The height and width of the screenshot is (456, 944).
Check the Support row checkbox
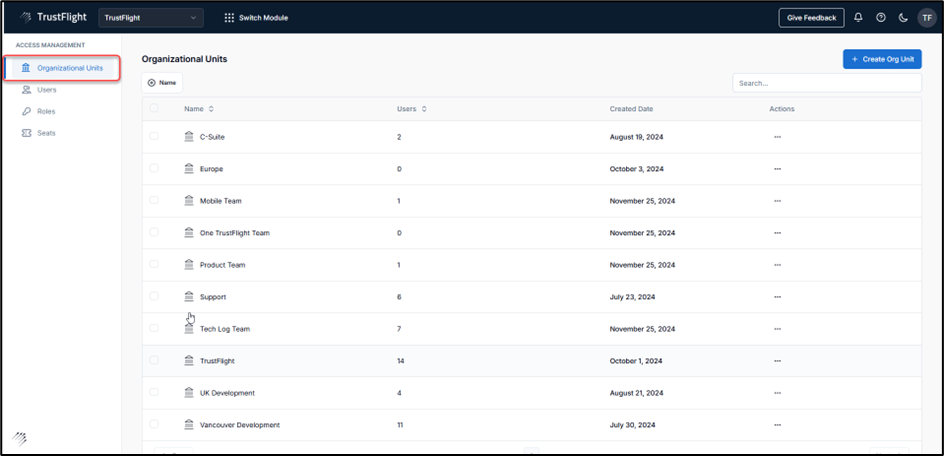(154, 296)
